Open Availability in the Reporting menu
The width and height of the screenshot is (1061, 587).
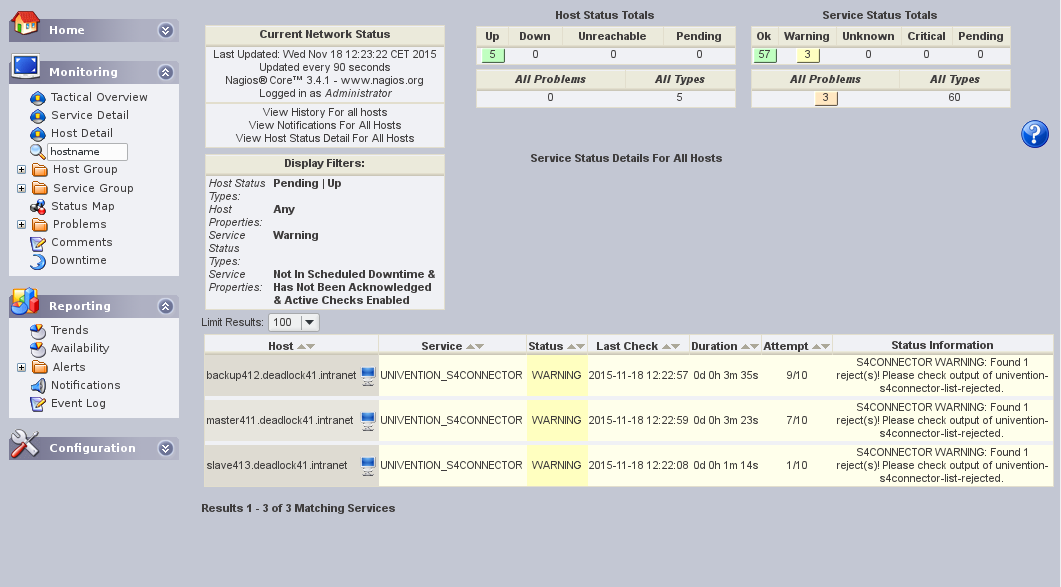tap(80, 348)
